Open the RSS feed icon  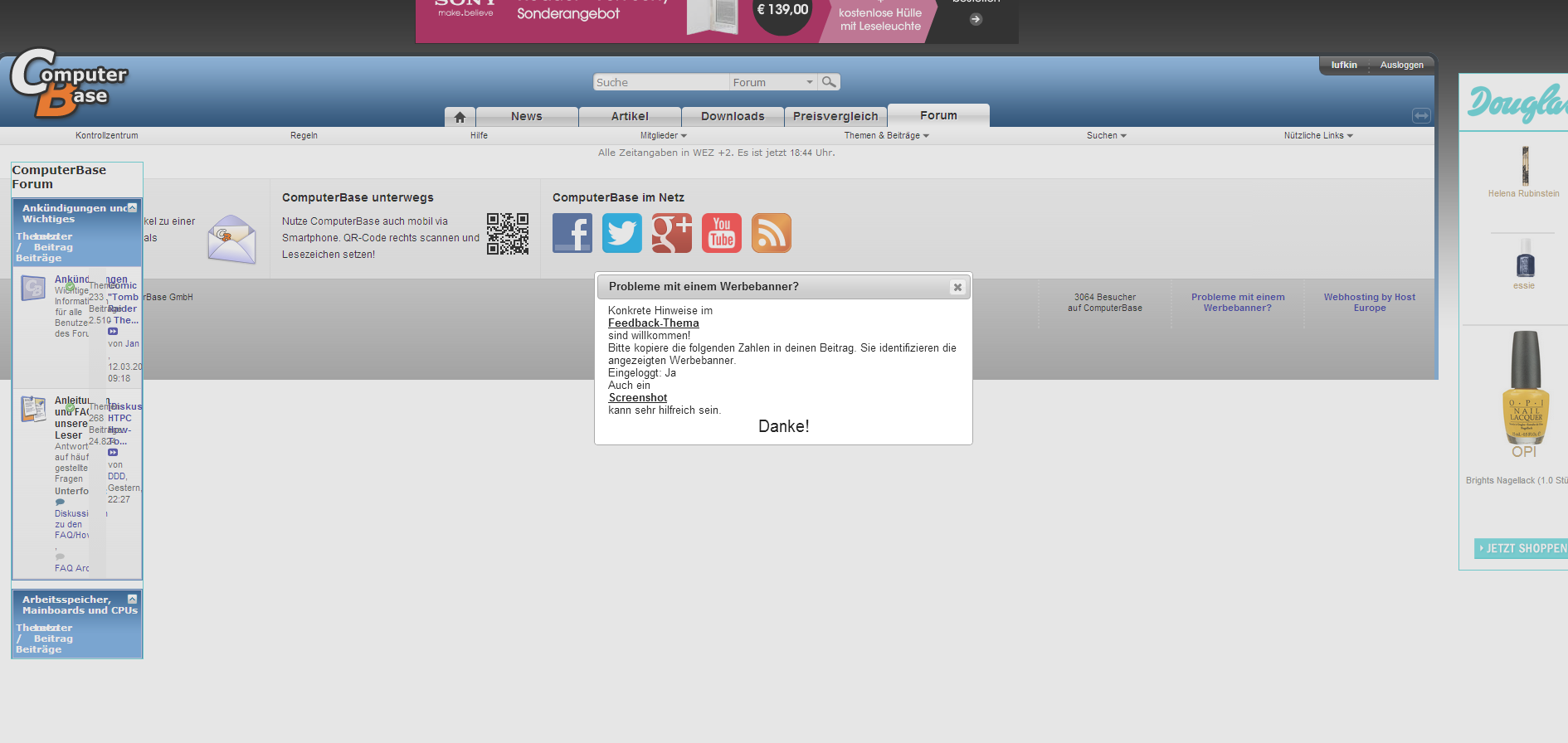point(772,233)
